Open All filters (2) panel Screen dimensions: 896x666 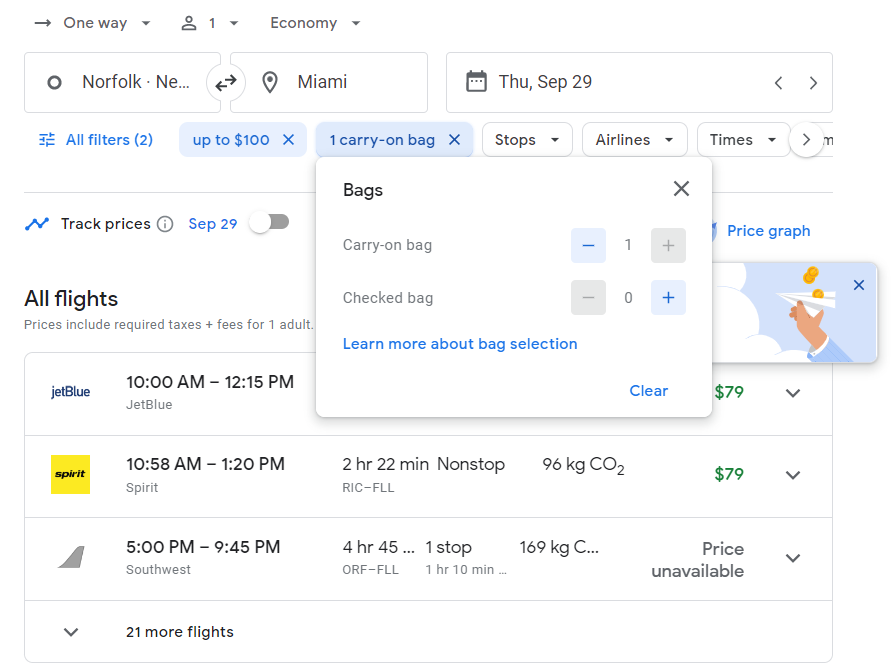tap(95, 140)
